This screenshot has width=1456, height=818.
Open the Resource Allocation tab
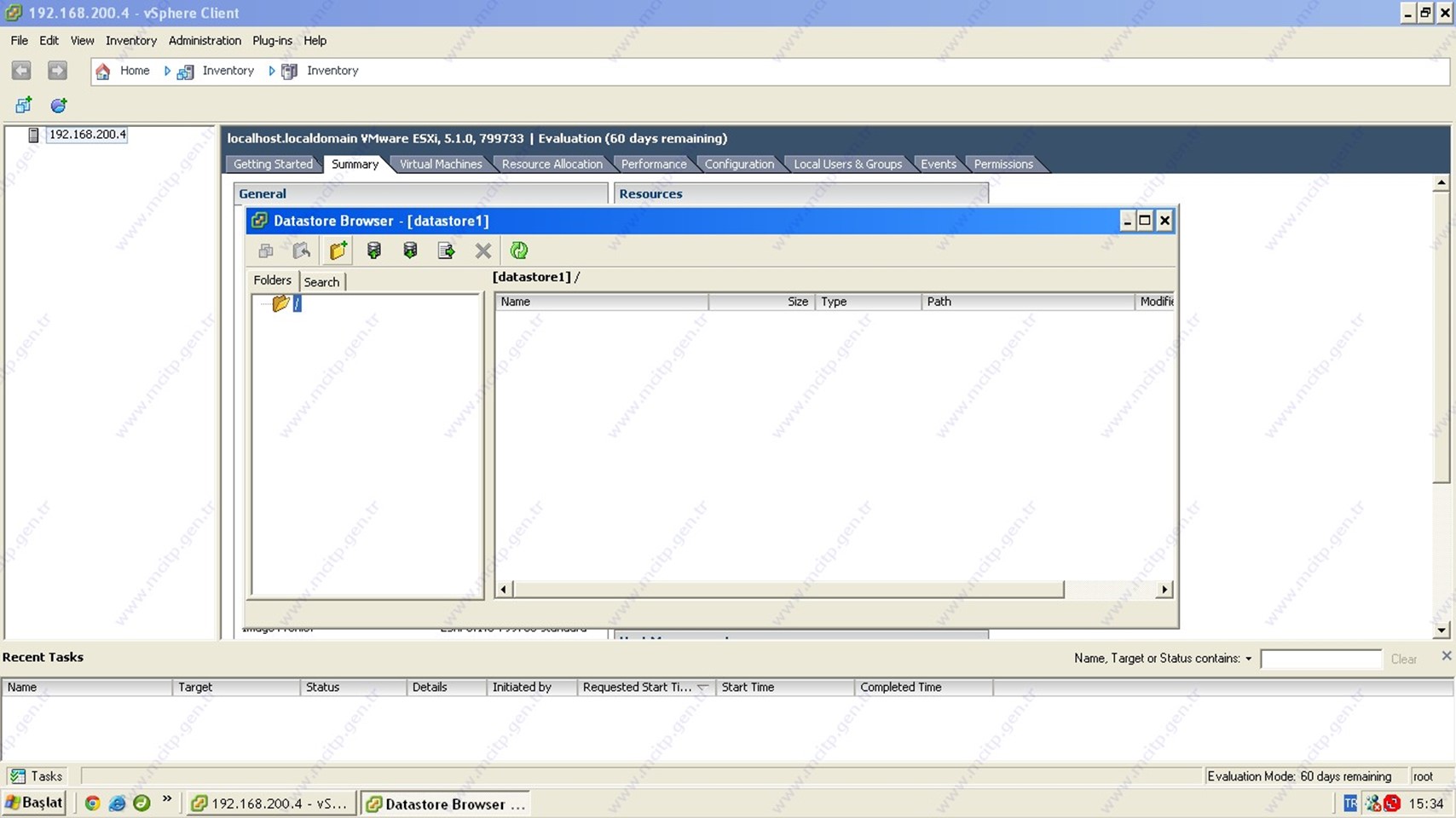click(552, 164)
